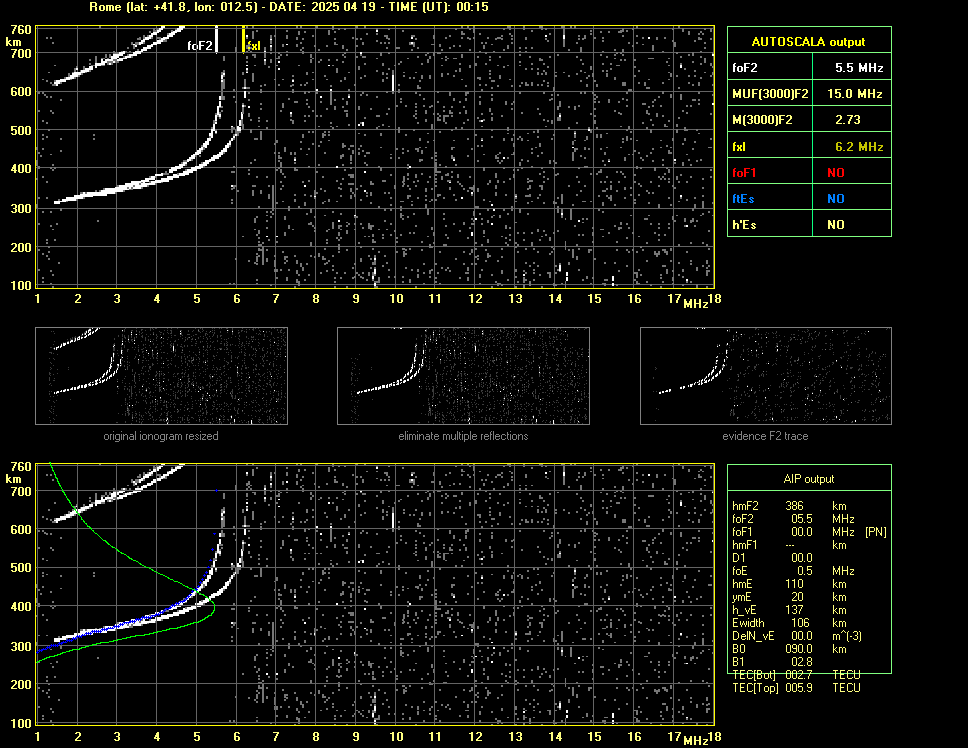
Task: Open the evidence F2 trace thumbnail
Action: (766, 376)
